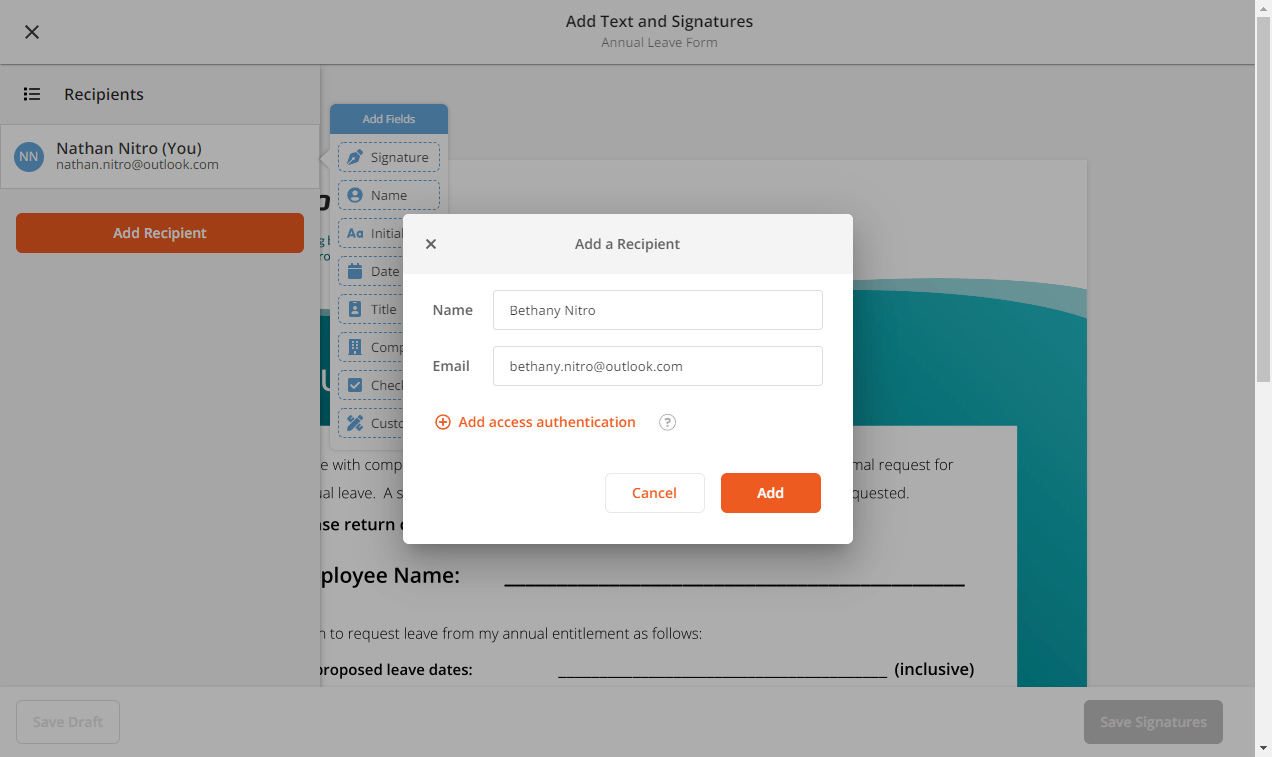Expand Add access authentication options
This screenshot has width=1272, height=757.
coord(534,422)
